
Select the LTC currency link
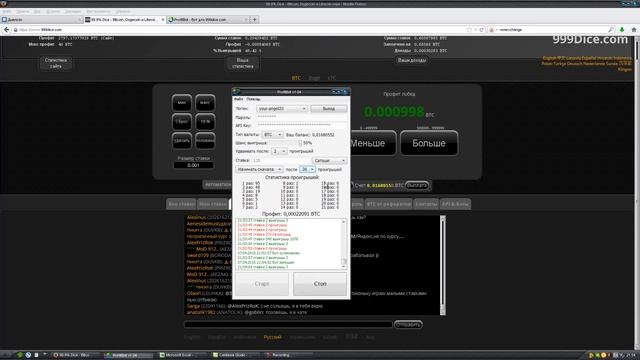point(332,78)
